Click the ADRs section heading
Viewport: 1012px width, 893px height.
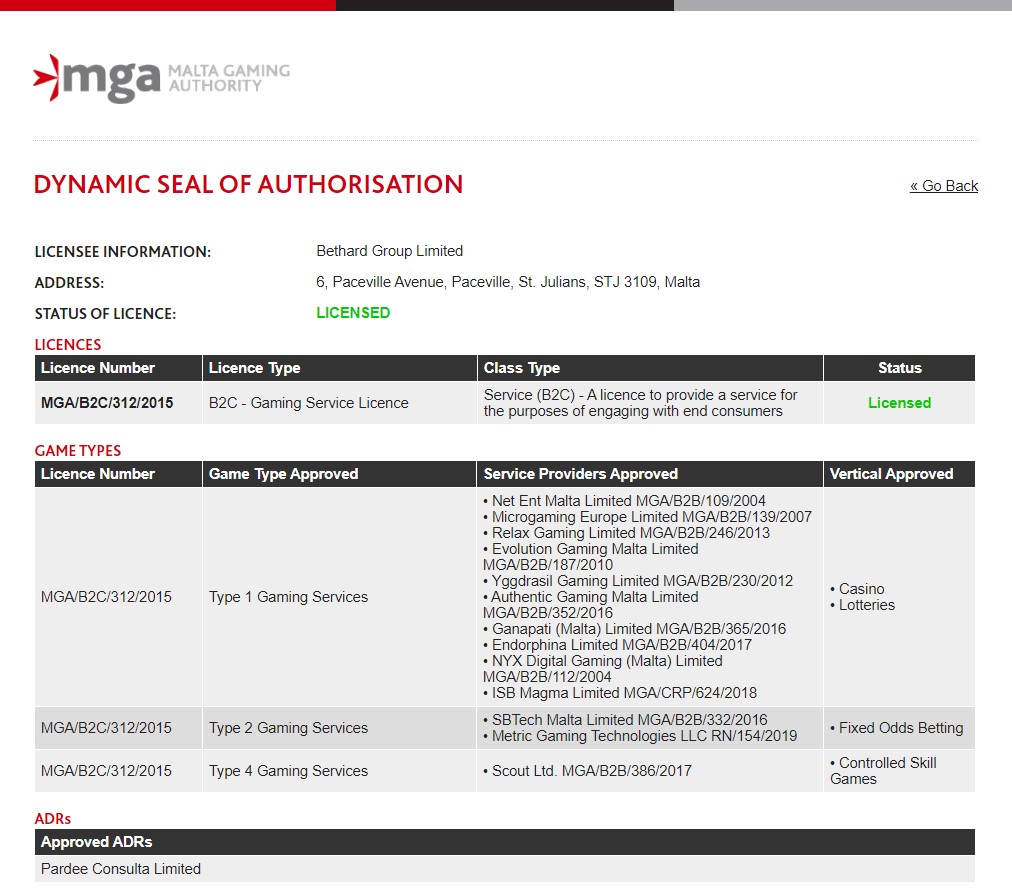tap(53, 819)
